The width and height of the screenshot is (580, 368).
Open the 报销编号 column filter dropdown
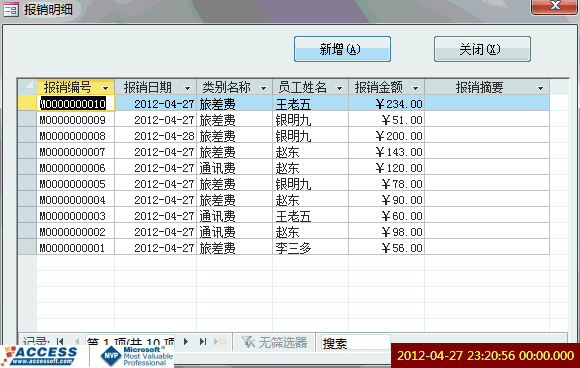pos(105,88)
